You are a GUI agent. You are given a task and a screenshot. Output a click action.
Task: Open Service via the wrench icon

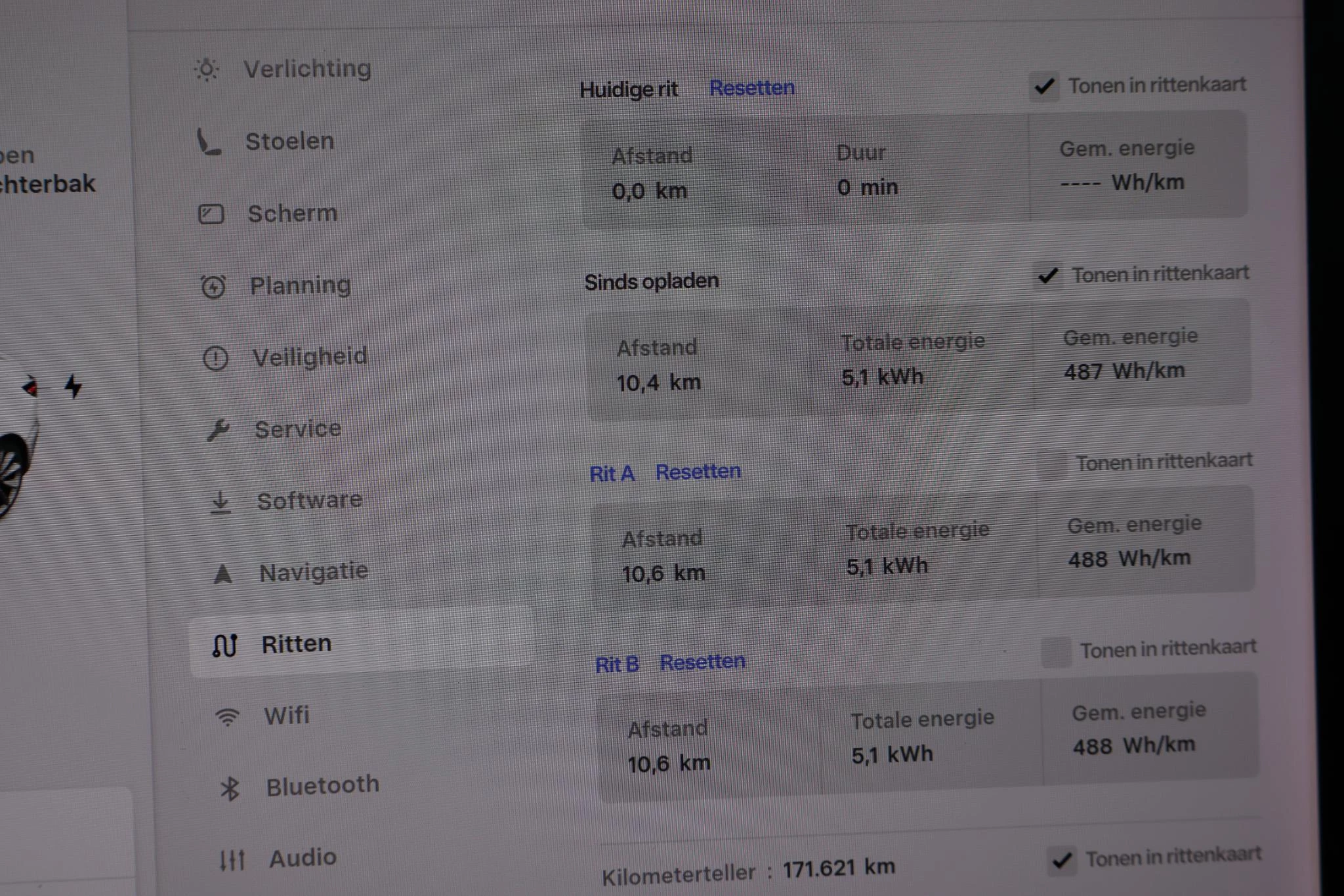tap(218, 430)
